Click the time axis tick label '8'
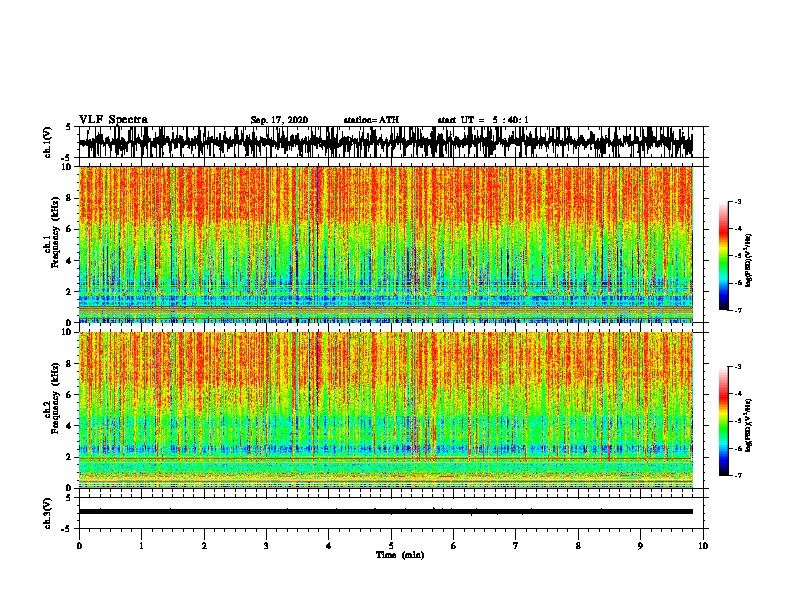The width and height of the screenshot is (792, 612). point(578,546)
